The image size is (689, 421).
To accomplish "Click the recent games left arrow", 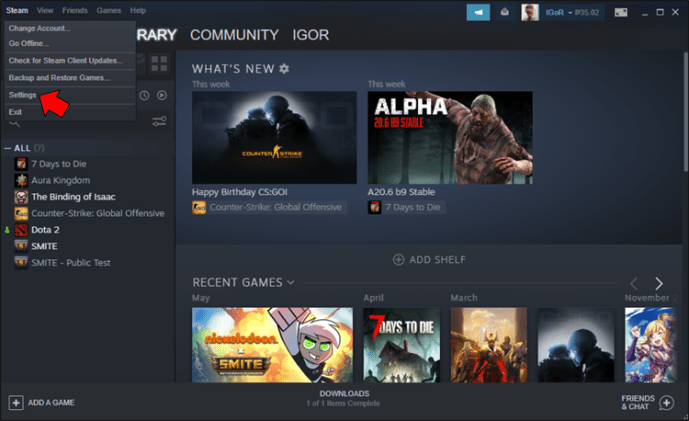I will (x=634, y=283).
